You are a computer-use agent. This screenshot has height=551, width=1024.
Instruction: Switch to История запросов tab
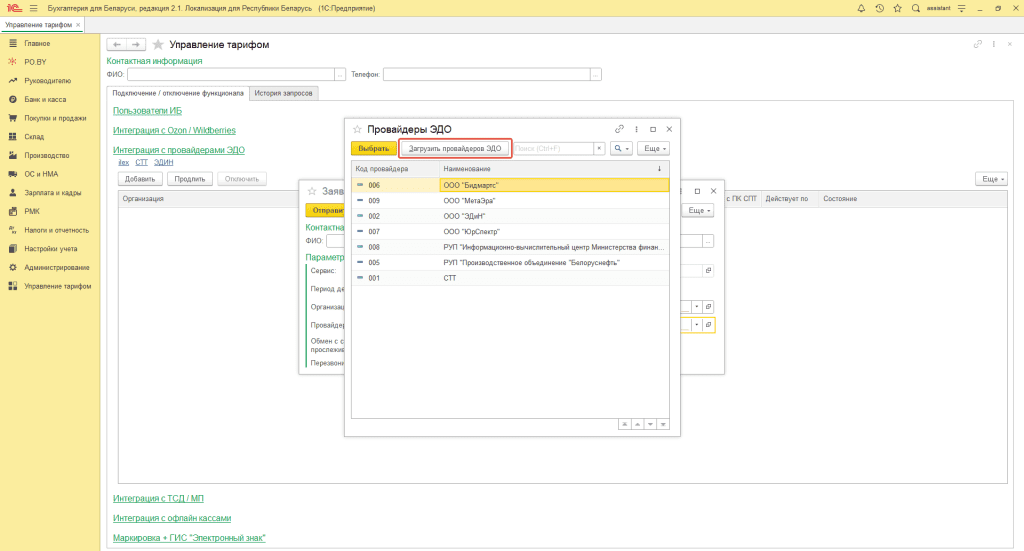284,93
